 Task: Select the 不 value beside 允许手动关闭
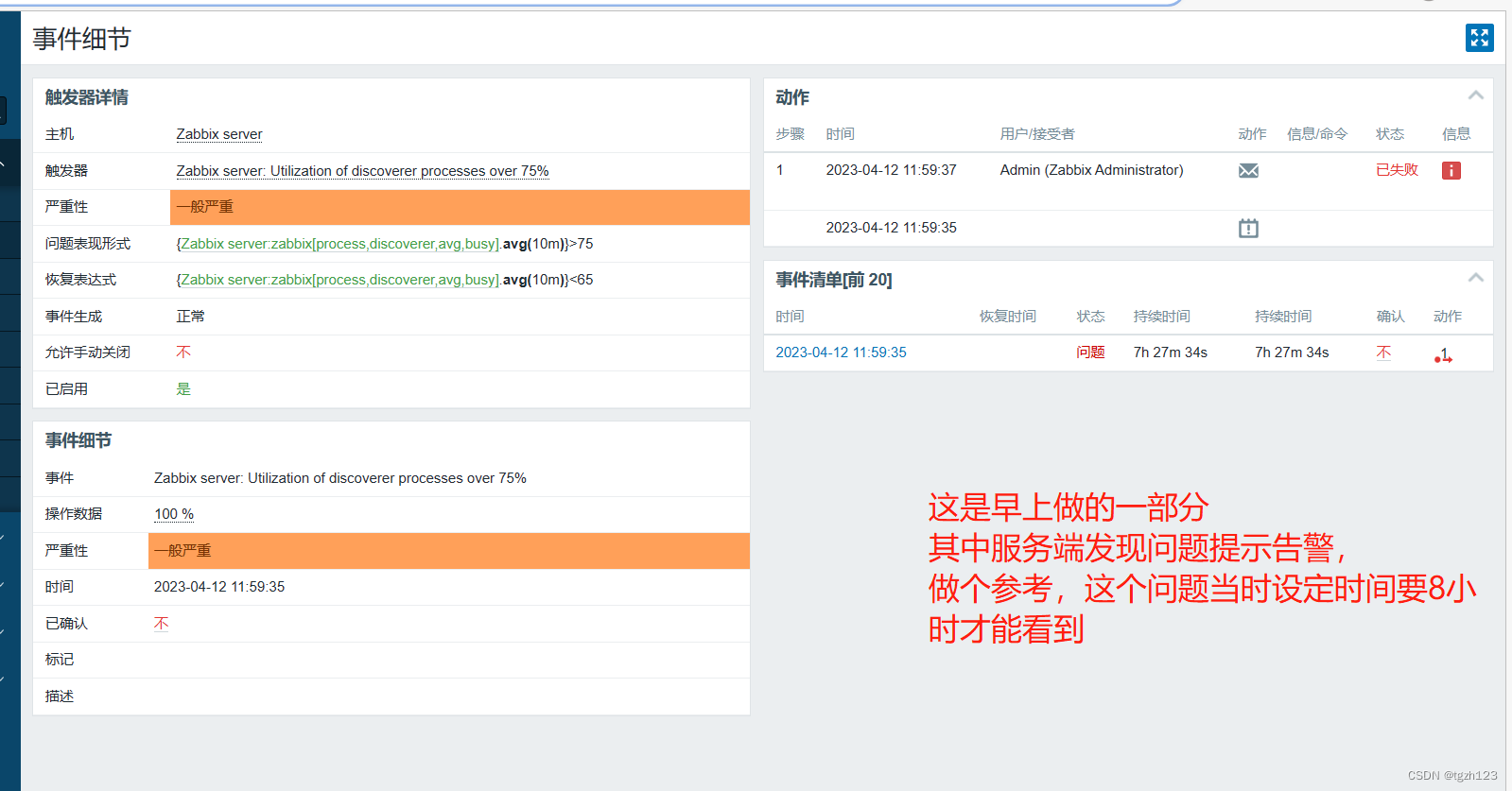183,353
